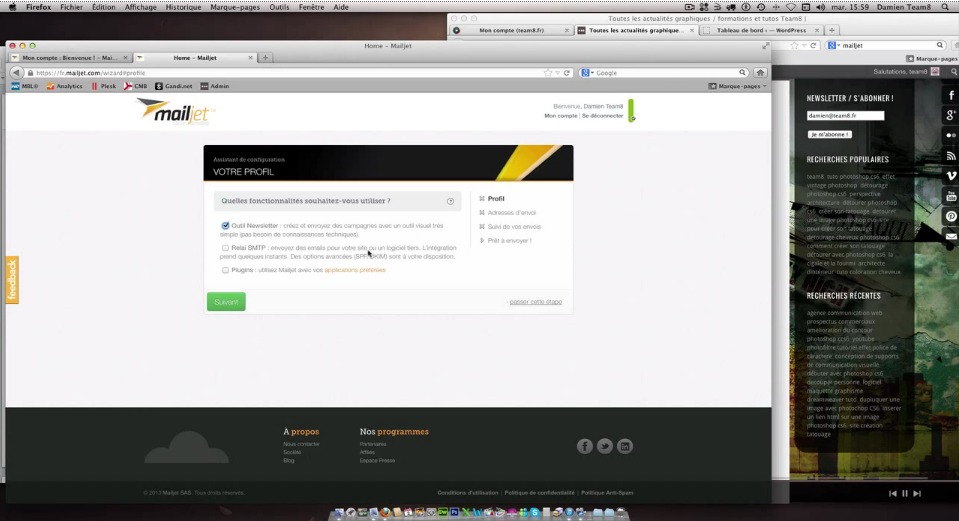The width and height of the screenshot is (959, 521).
Task: Open Marque-pages dropdown in front window
Action: coord(738,86)
